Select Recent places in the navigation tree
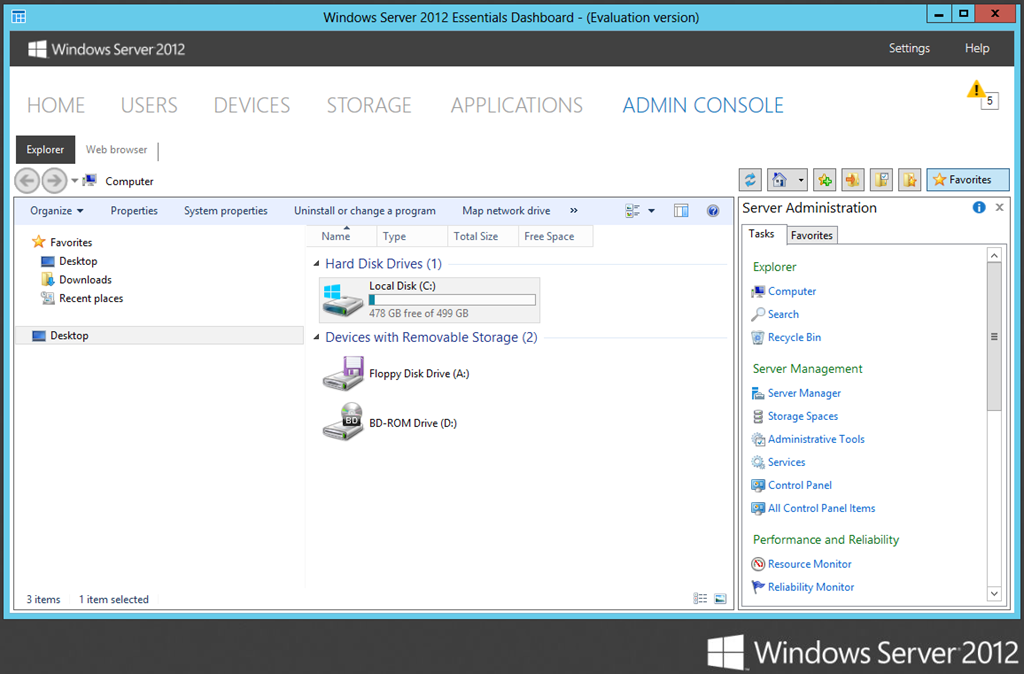The height and width of the screenshot is (674, 1024). pos(82,298)
